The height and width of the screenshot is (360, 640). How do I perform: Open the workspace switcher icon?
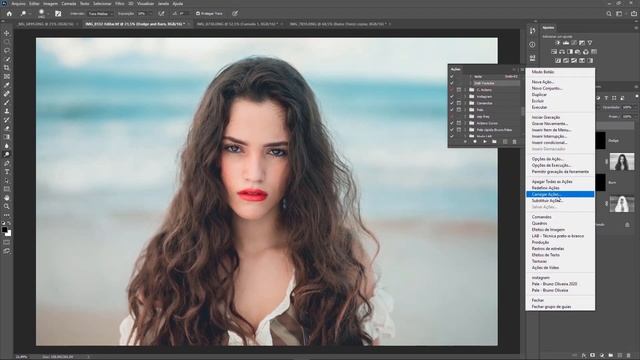(619, 13)
